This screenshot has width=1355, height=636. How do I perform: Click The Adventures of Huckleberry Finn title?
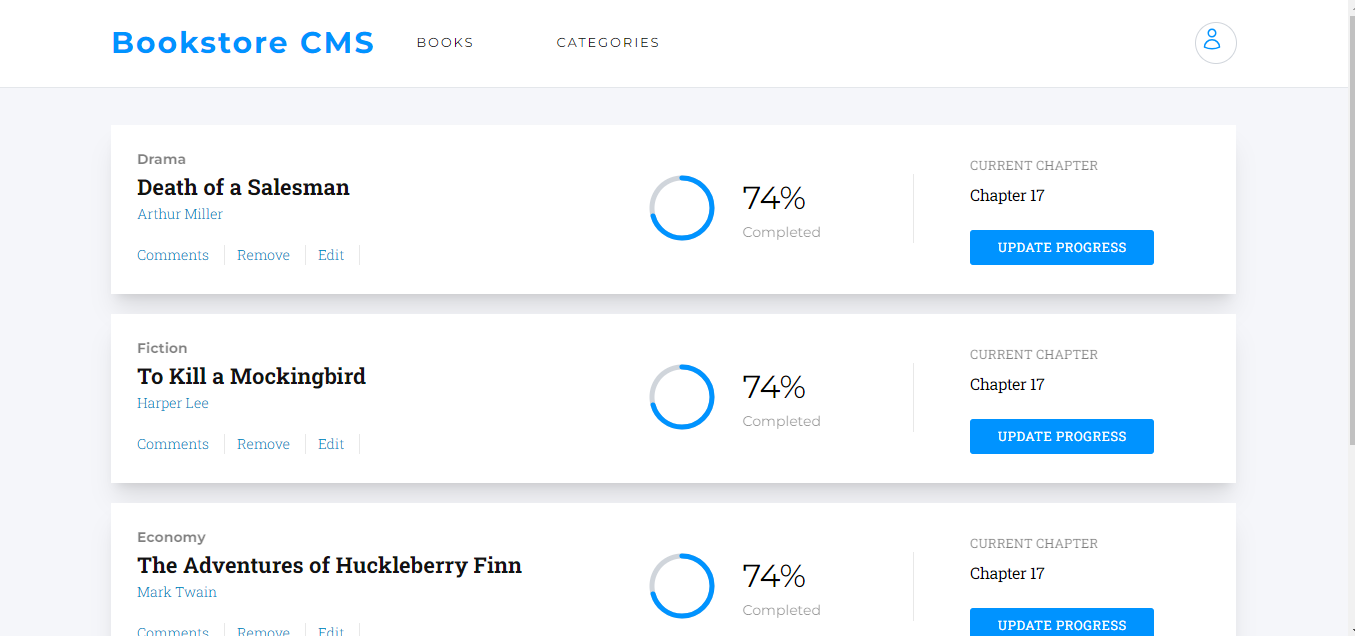click(x=329, y=565)
